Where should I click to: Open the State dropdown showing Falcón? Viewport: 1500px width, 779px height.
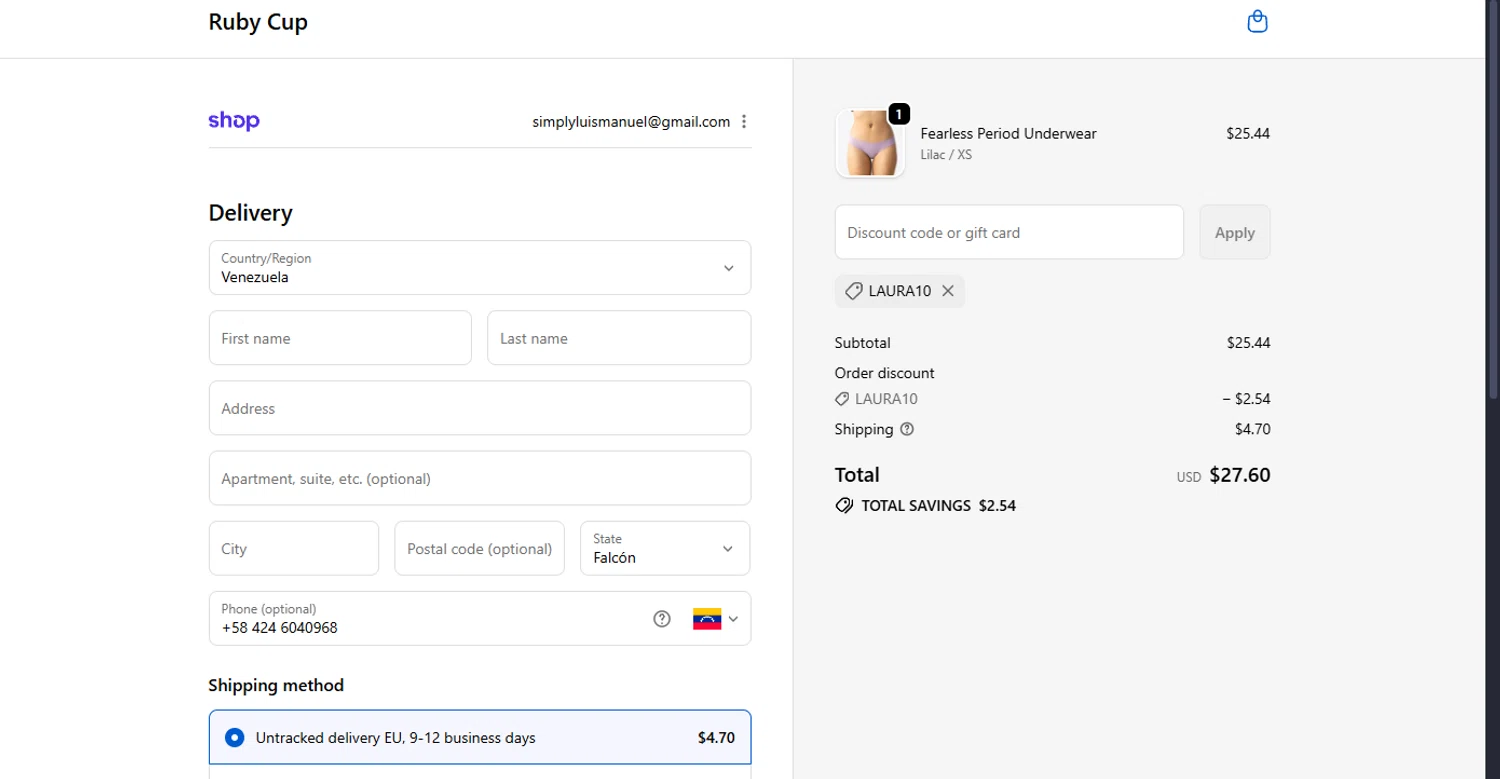(x=665, y=548)
